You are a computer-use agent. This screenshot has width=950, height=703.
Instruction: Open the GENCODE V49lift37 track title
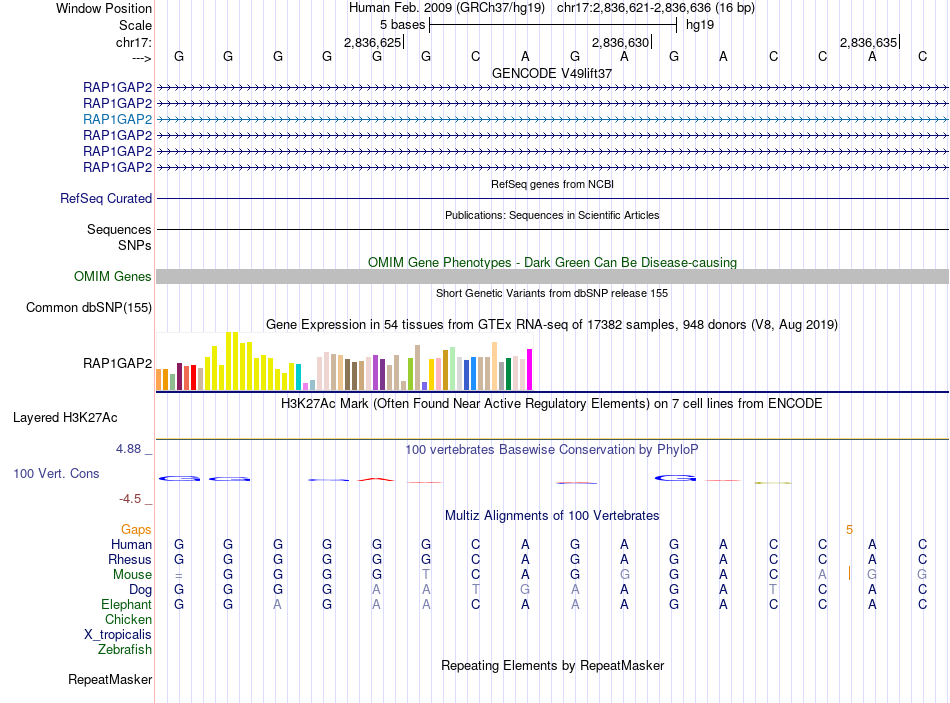(x=552, y=73)
